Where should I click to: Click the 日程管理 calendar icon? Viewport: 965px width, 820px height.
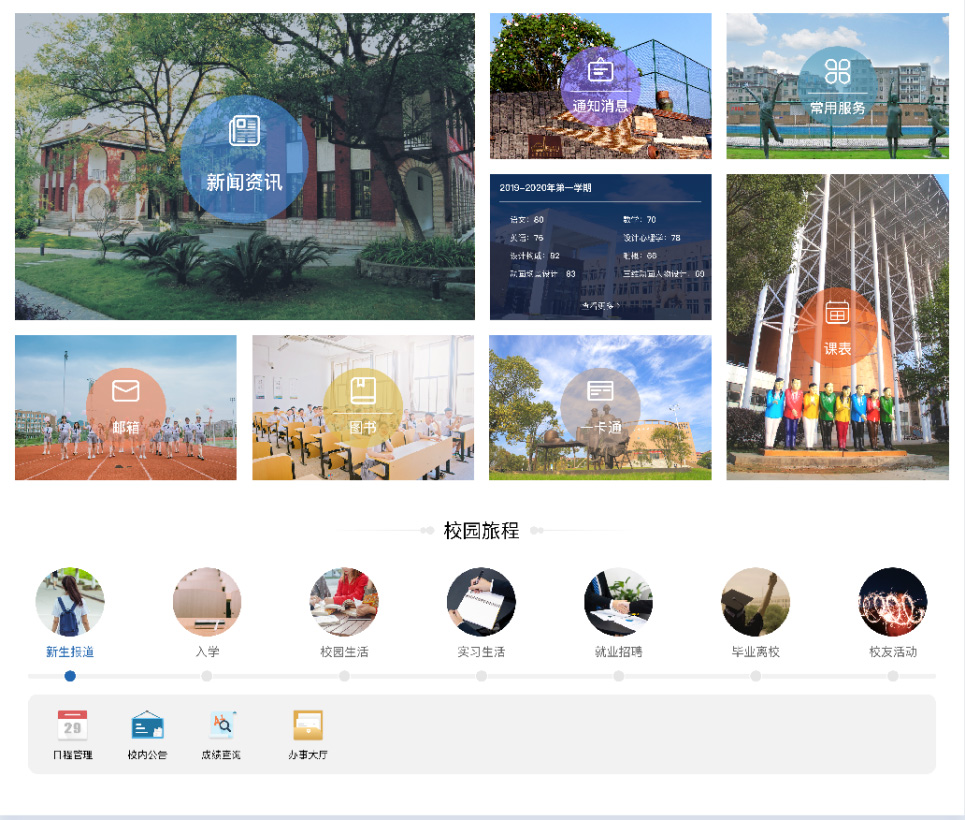click(x=73, y=725)
